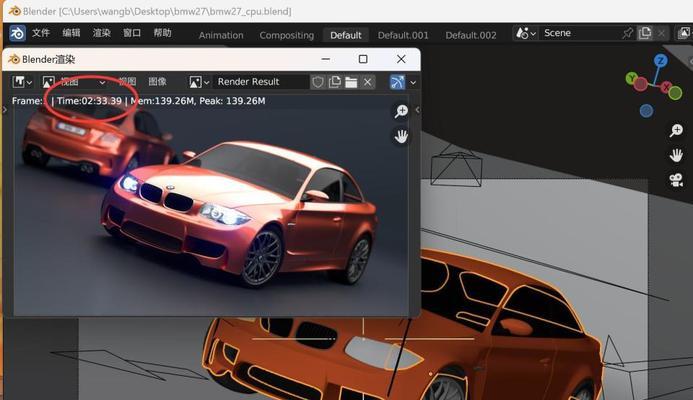This screenshot has width=693, height=400.
Task: Open the 编辑 menu
Action: (71, 33)
